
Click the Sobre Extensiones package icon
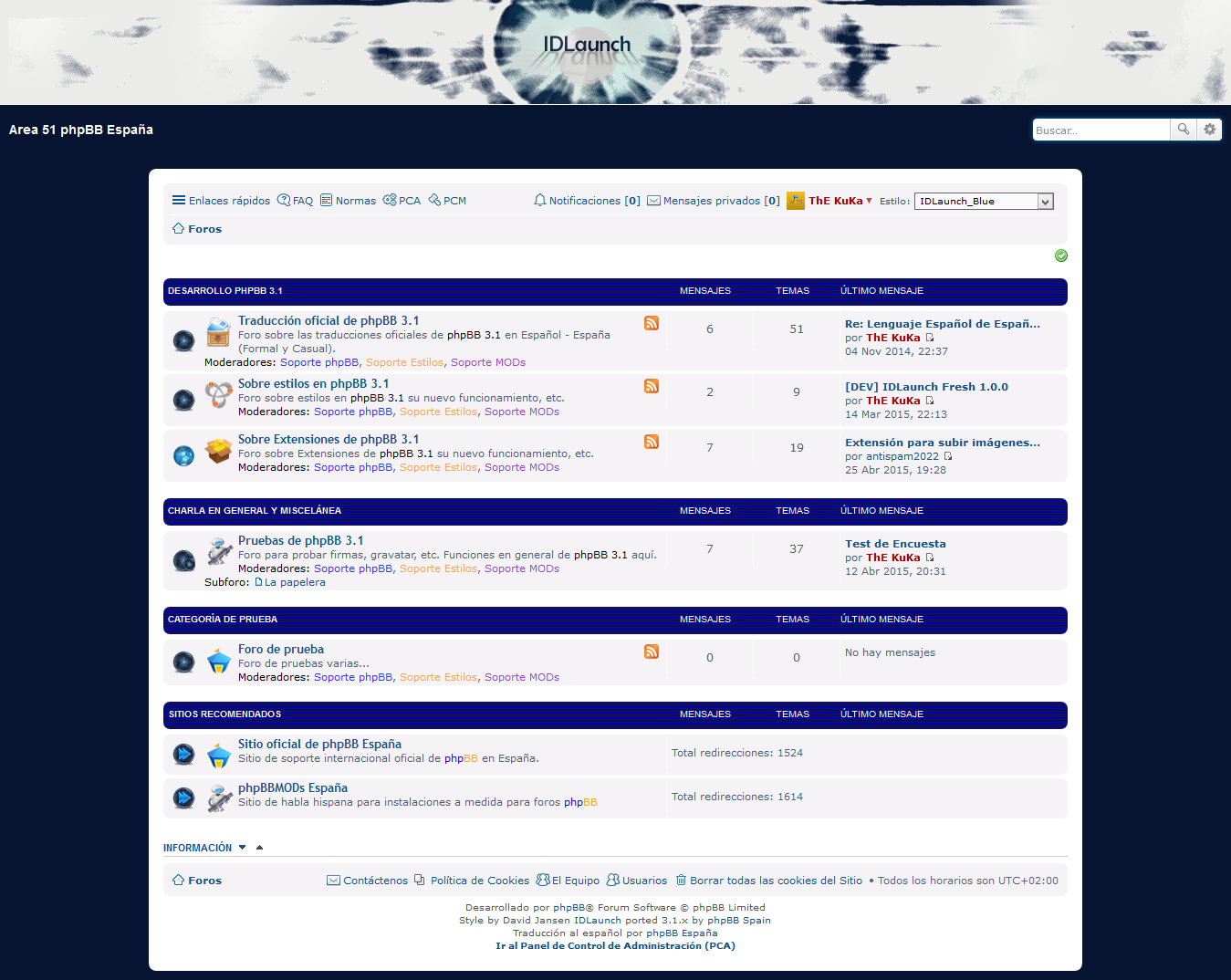point(218,451)
